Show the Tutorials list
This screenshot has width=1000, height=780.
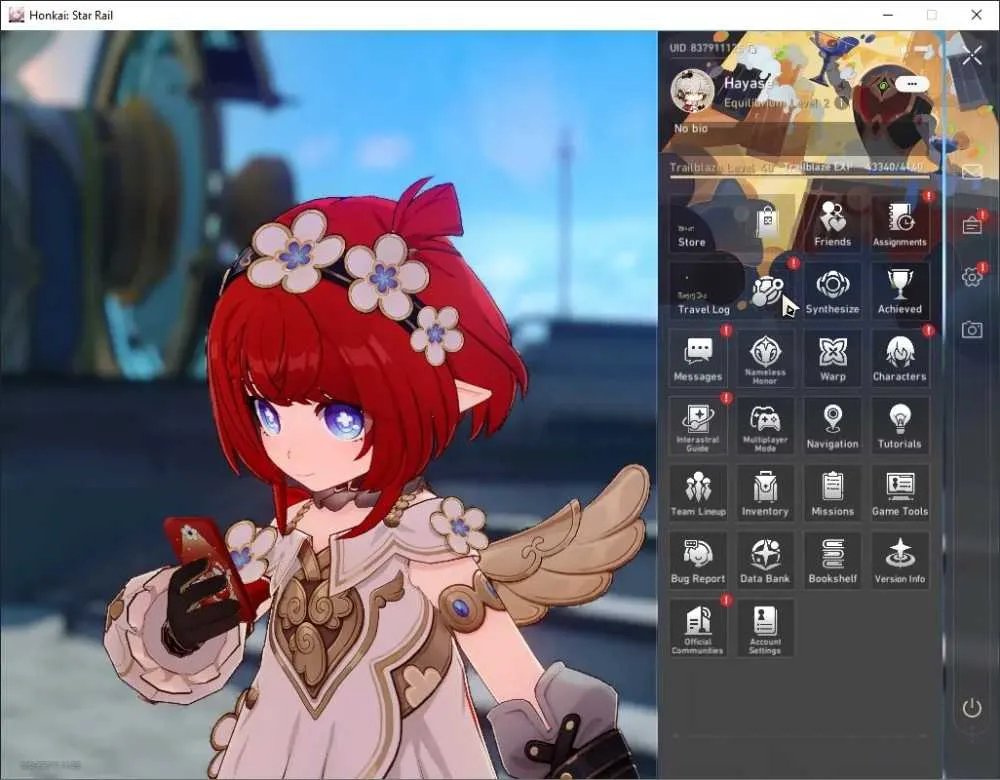tap(900, 426)
